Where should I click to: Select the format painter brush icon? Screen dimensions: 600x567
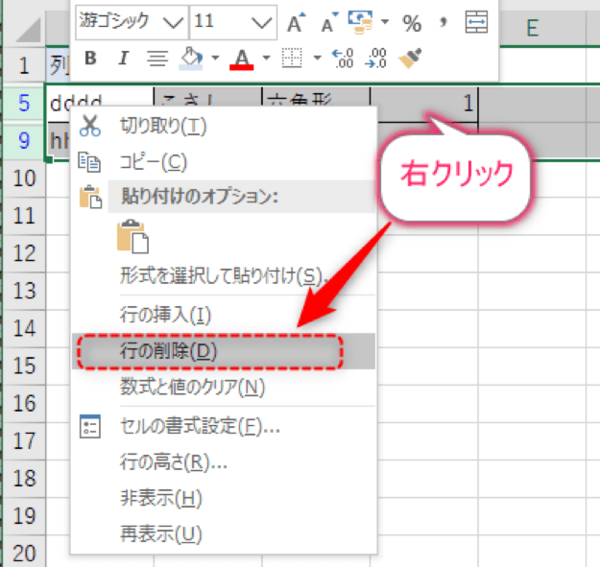click(409, 58)
